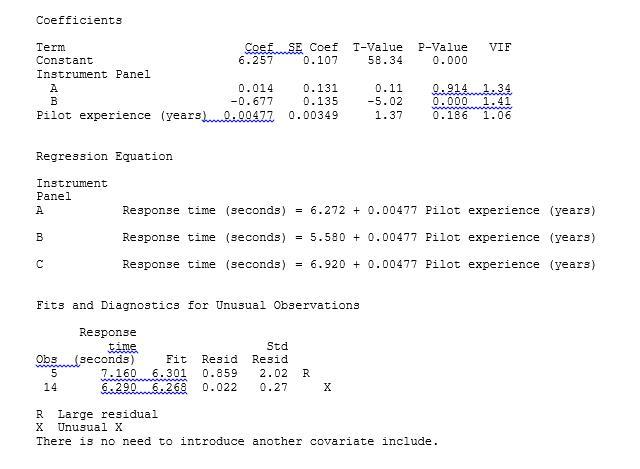The image size is (640, 469).
Task: Click the T-Value column header
Action: click(378, 47)
